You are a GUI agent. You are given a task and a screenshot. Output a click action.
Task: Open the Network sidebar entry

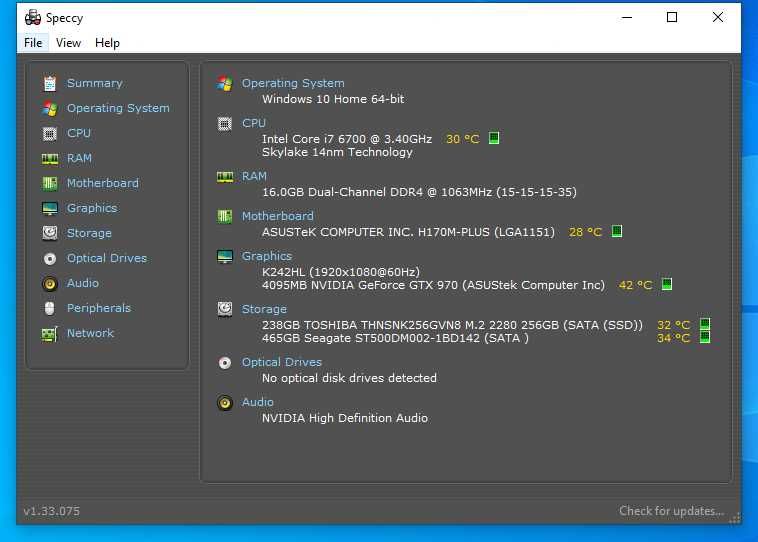(90, 333)
